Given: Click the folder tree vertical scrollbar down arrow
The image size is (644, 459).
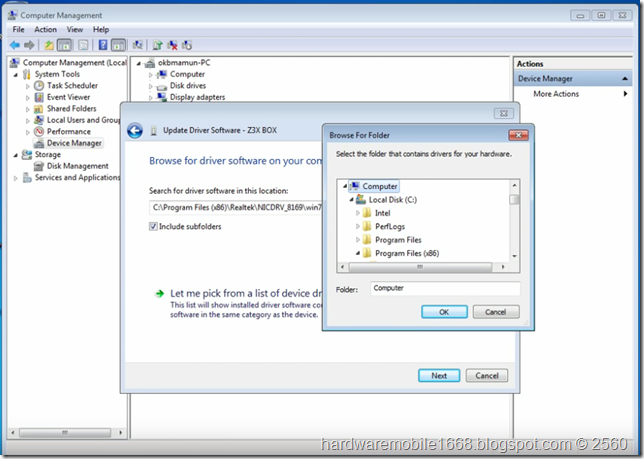Looking at the screenshot, I should tap(514, 256).
